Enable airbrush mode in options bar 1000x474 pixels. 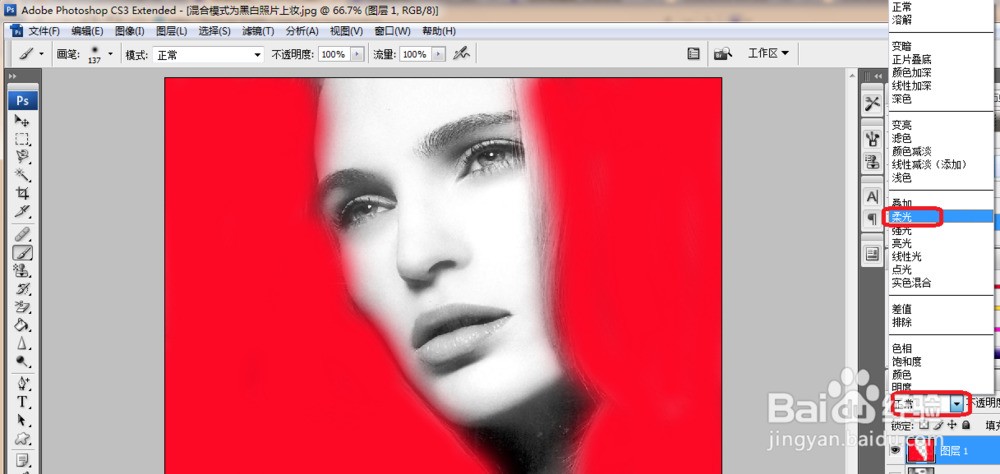[x=460, y=55]
